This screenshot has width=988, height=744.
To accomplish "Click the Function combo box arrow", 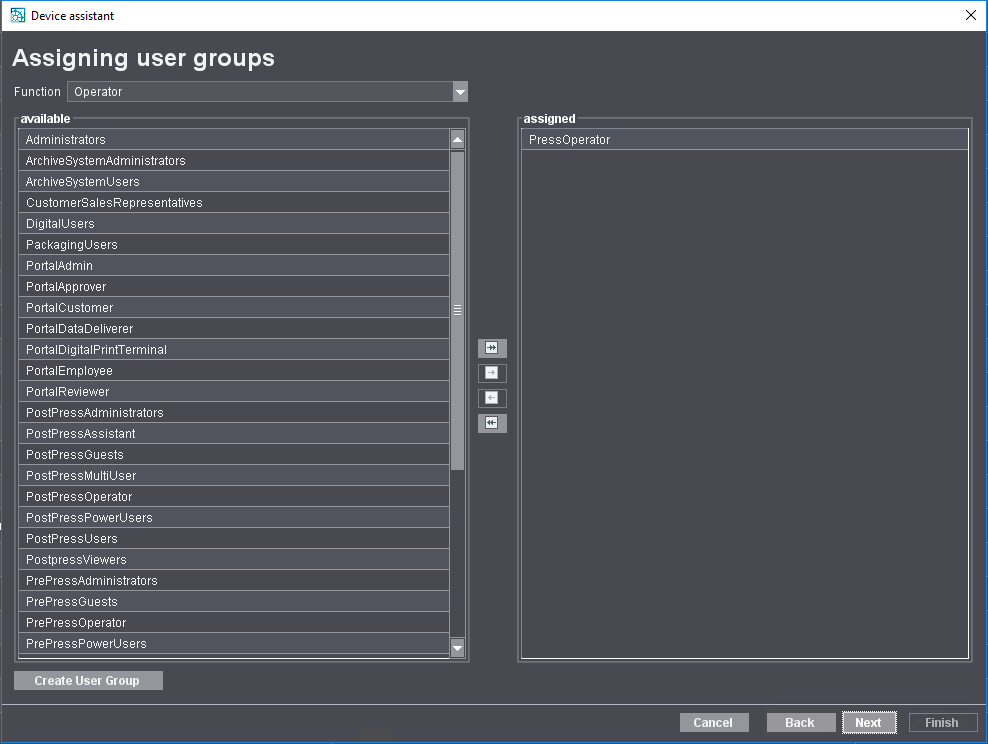I will [x=460, y=91].
